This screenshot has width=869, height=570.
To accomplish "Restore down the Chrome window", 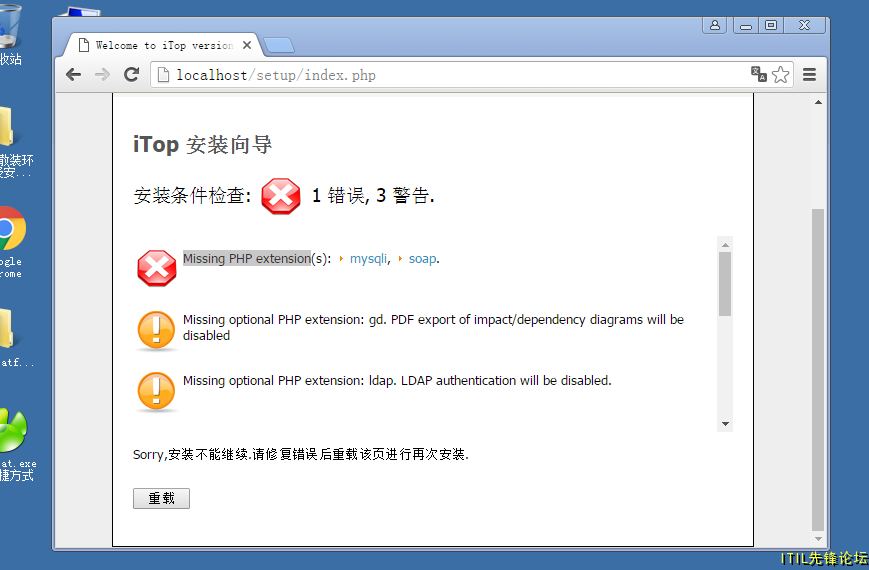I will point(771,26).
